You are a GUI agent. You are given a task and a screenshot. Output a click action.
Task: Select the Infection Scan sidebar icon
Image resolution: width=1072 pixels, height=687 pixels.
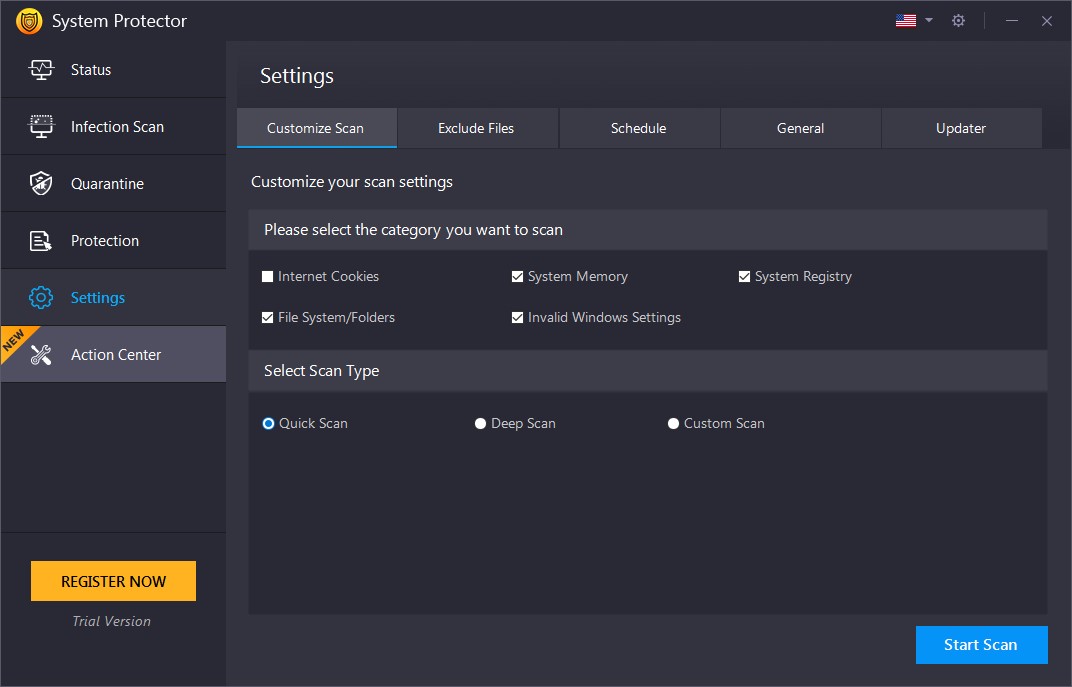[x=40, y=126]
